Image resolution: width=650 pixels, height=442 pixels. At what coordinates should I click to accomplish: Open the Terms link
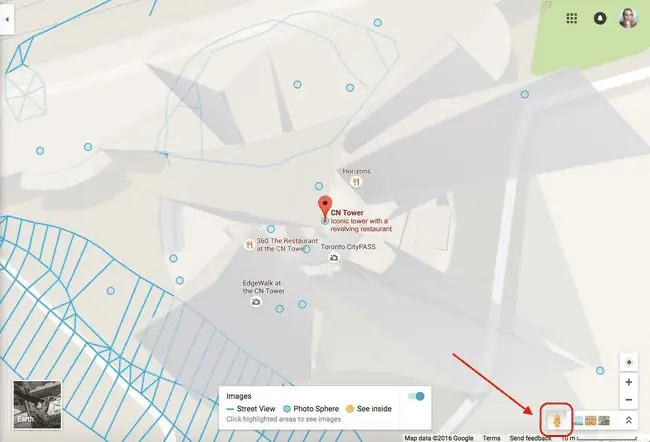492,438
